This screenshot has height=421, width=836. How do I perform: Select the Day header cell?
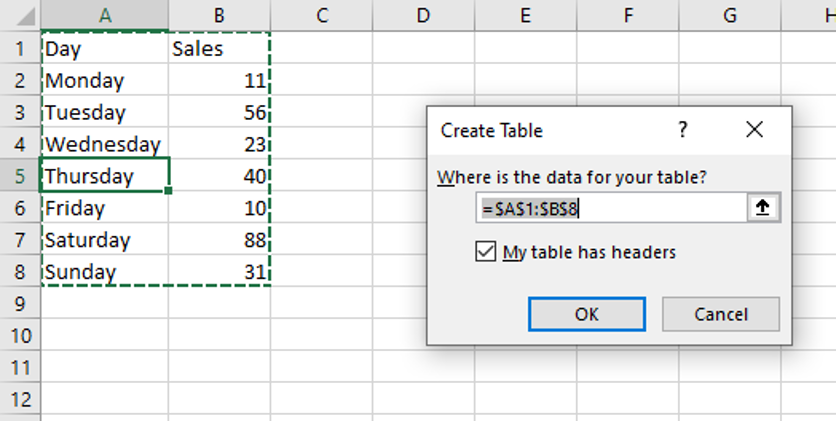tap(105, 48)
